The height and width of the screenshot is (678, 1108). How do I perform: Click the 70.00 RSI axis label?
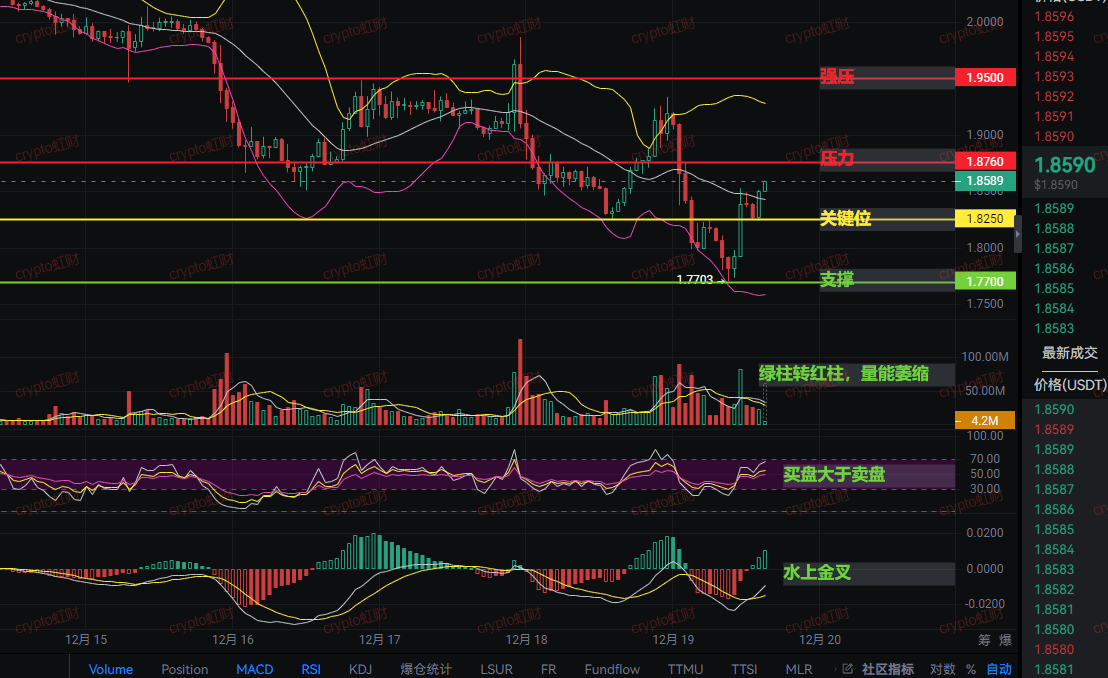click(x=985, y=459)
